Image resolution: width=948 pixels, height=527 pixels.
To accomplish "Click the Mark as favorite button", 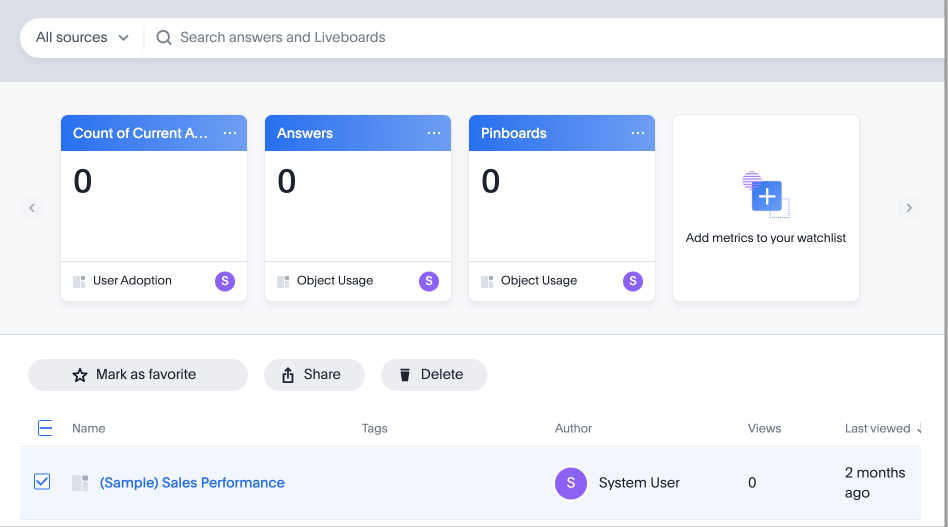I will click(x=137, y=375).
